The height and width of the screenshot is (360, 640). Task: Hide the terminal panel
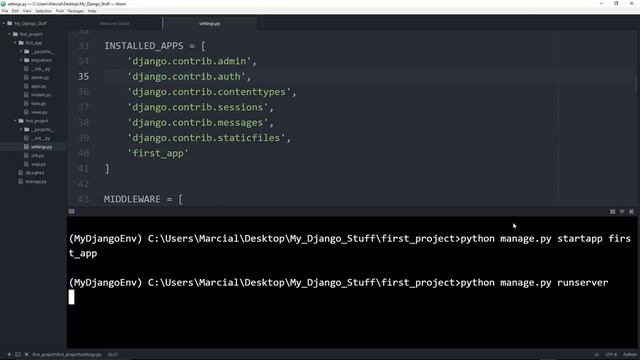click(622, 211)
